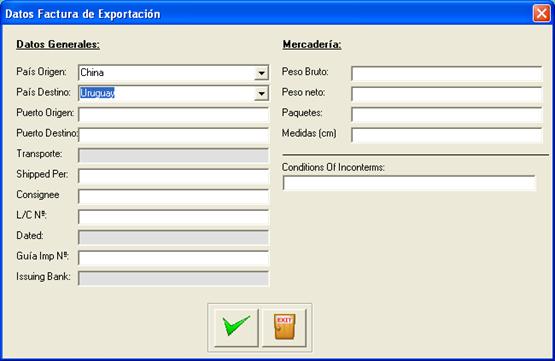
Task: Focus the Peso neto input field
Action: pos(447,94)
